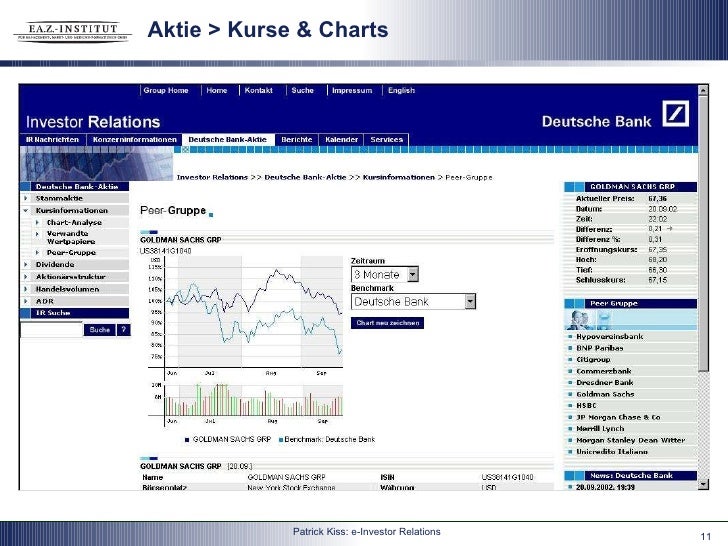Open Handelsvolumen sidebar item
This screenshot has height=546, width=728.
coord(67,289)
